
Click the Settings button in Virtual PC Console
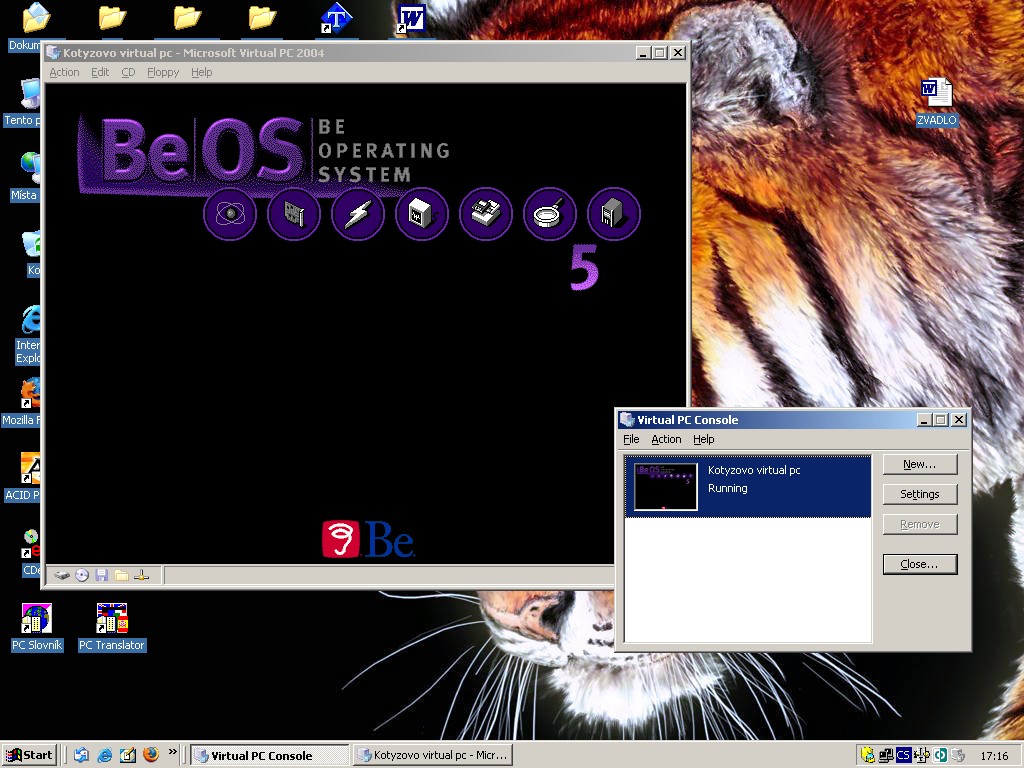coord(920,494)
